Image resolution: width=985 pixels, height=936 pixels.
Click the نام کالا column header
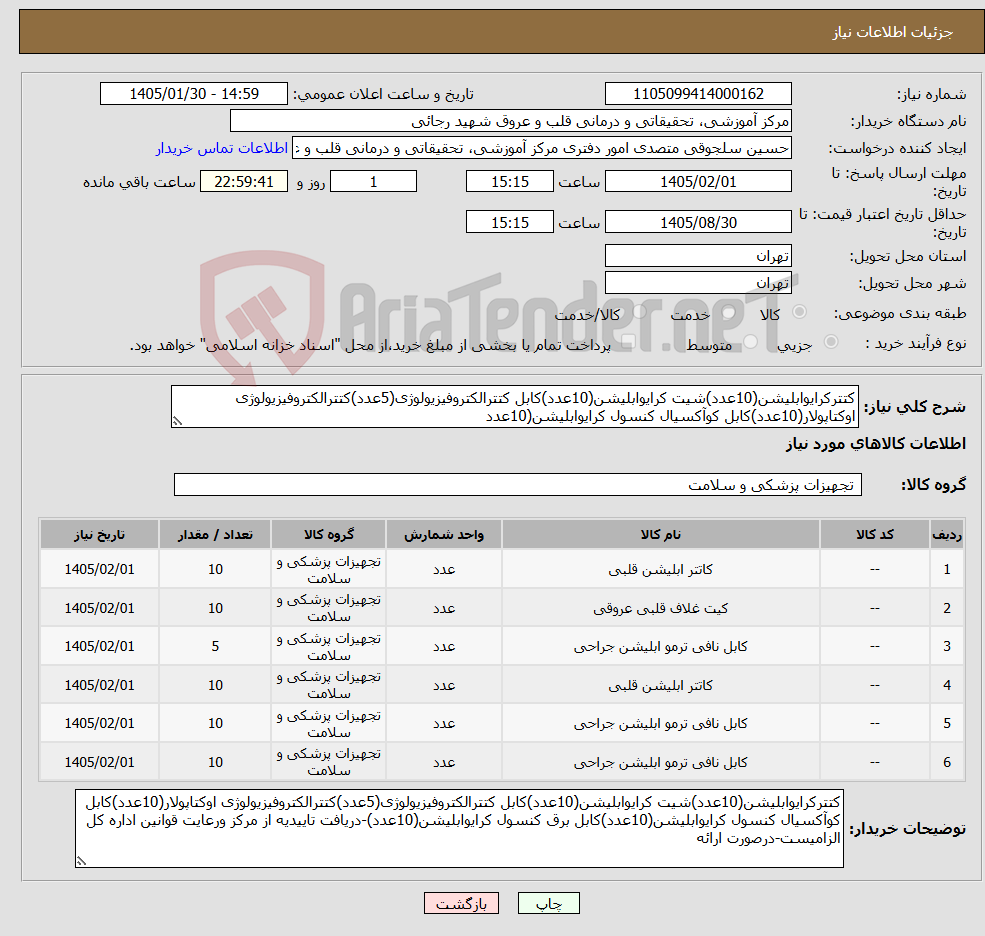[660, 535]
